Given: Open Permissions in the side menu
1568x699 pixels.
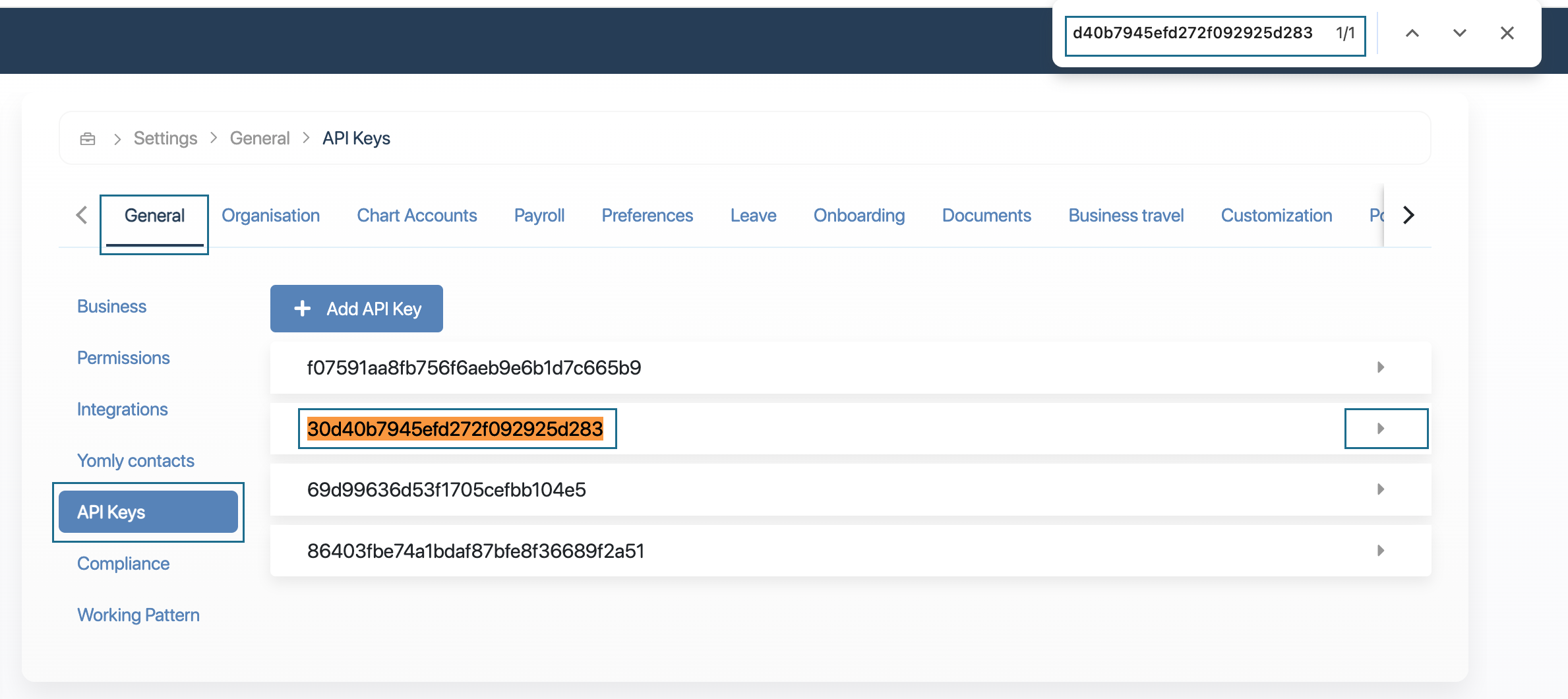Looking at the screenshot, I should (123, 358).
